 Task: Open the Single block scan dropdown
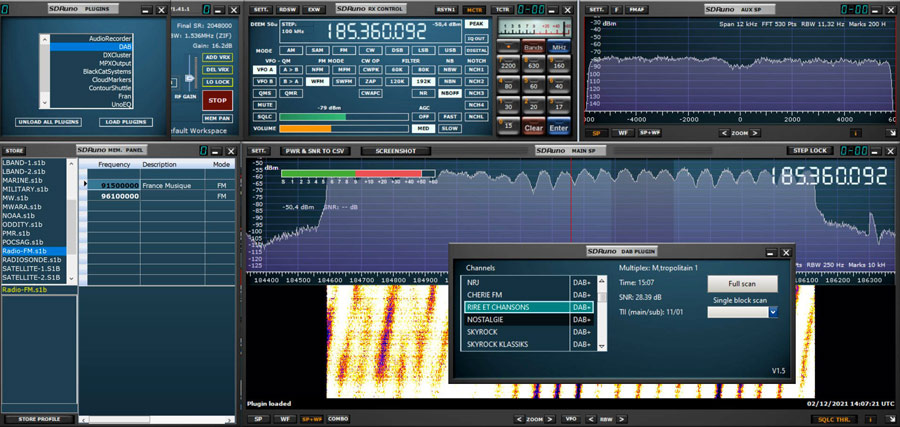point(773,312)
